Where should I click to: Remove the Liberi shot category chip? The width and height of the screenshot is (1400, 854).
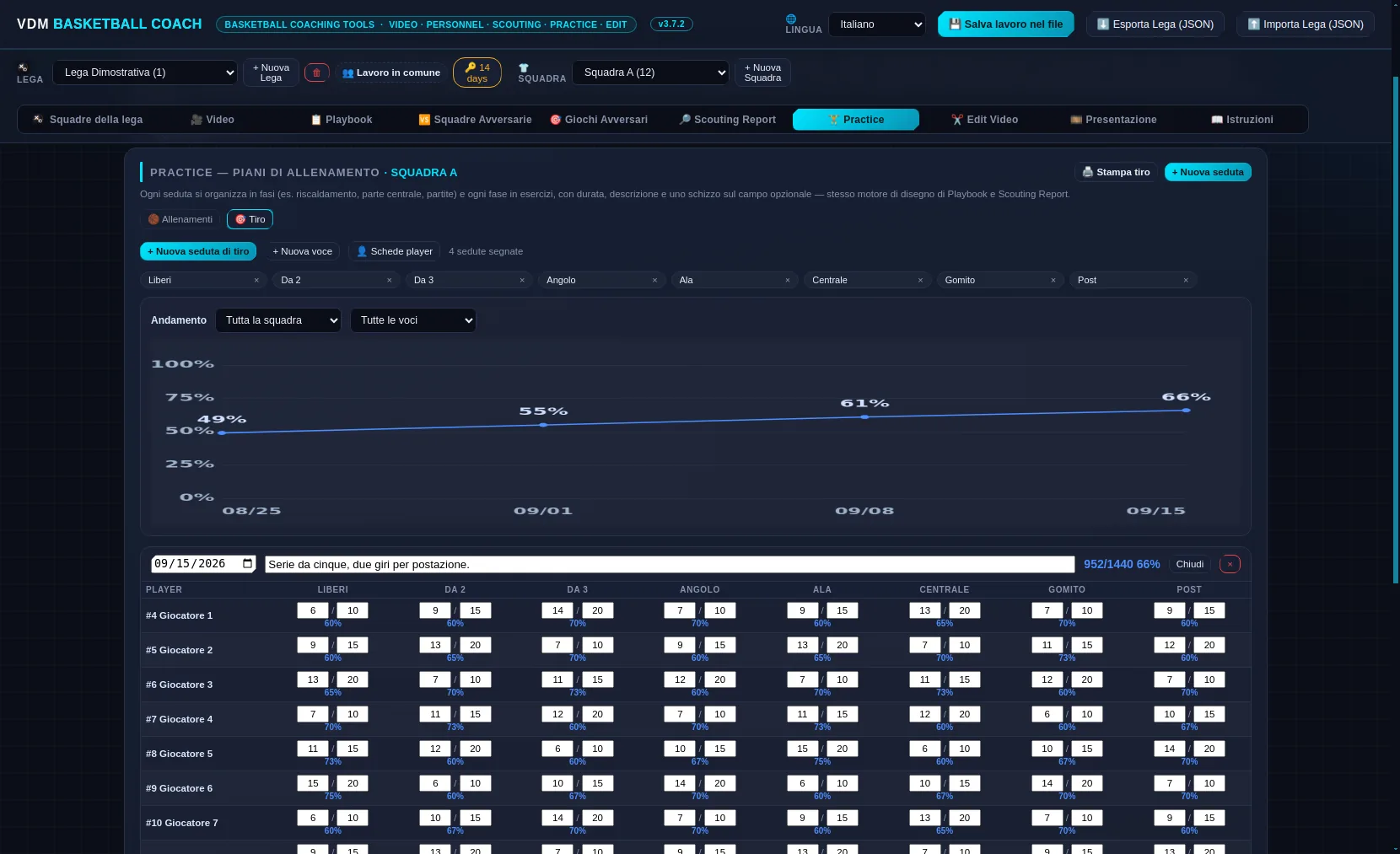pos(256,280)
